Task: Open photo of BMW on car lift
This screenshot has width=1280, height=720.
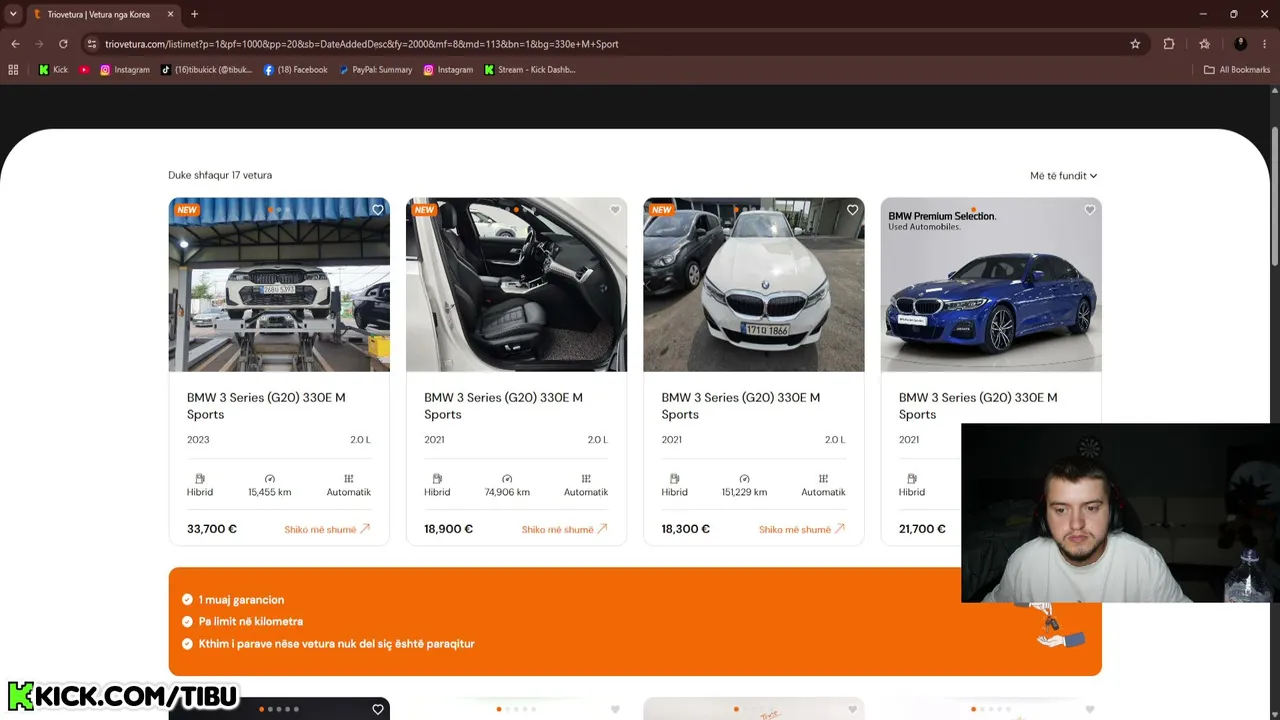Action: pos(279,285)
